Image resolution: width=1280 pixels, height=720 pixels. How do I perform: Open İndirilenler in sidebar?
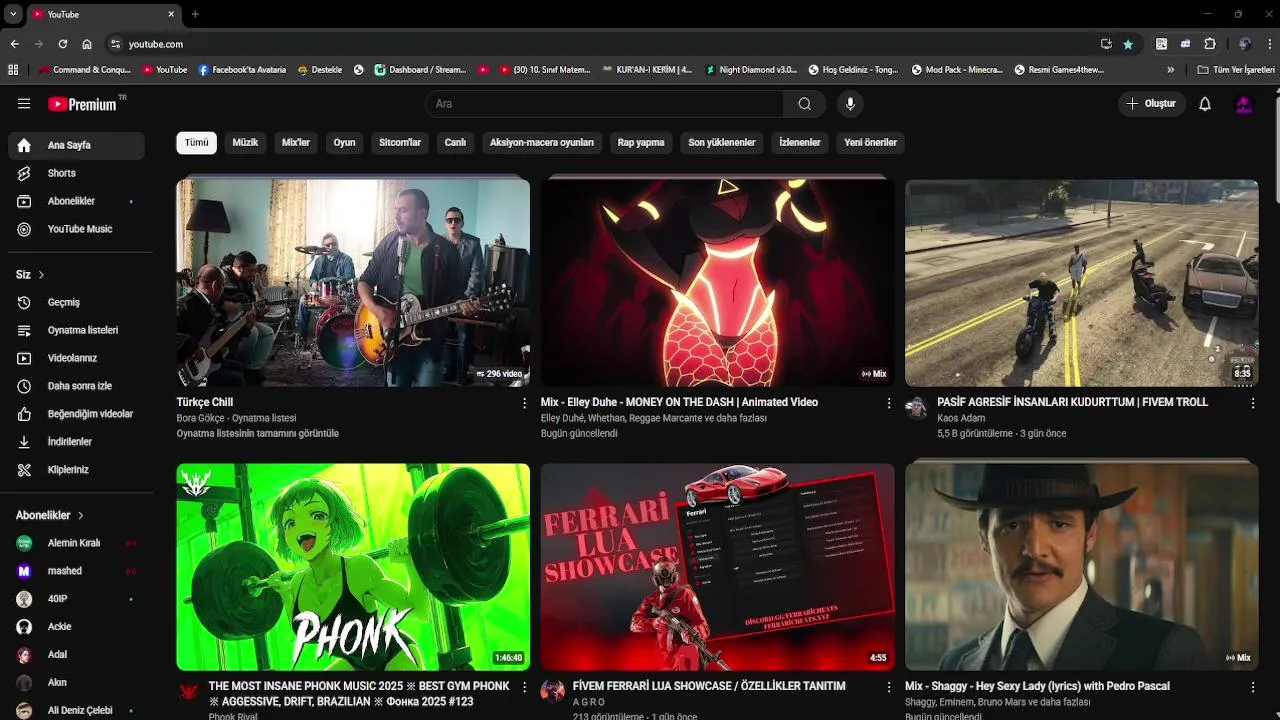(x=76, y=442)
